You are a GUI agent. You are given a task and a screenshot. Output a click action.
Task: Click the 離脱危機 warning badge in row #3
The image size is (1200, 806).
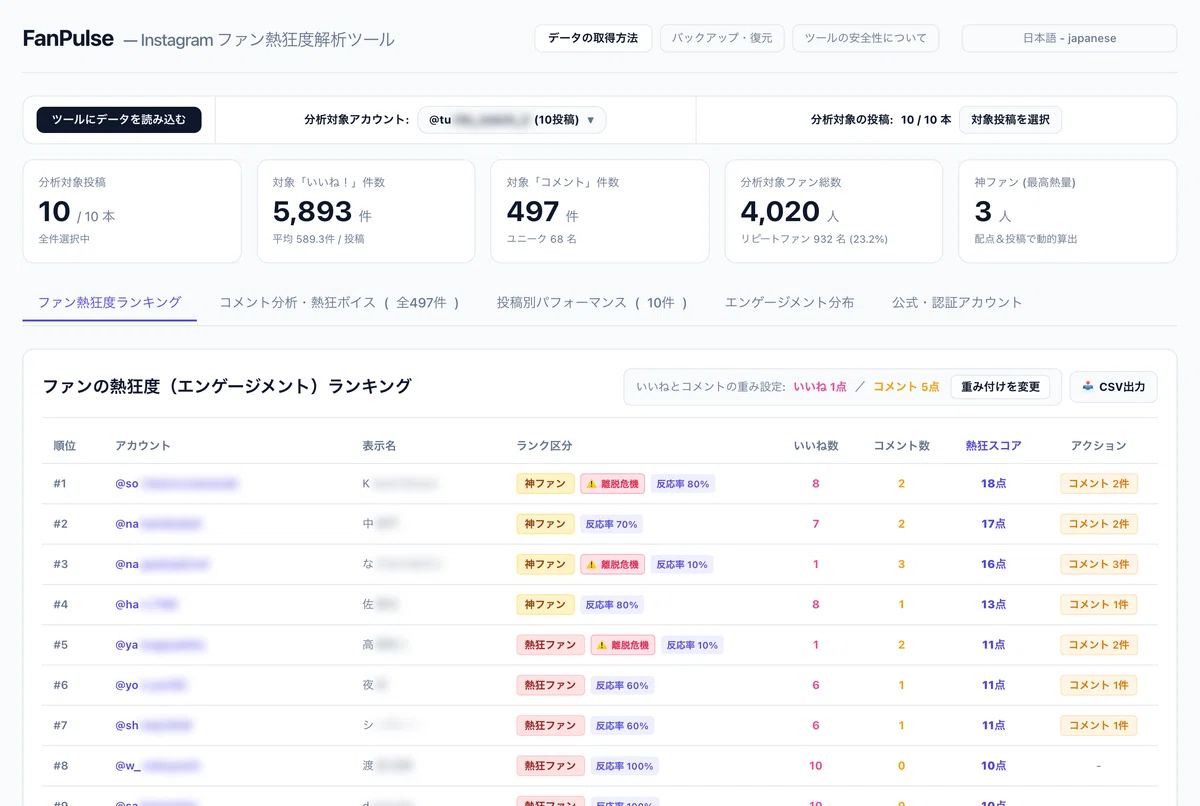612,564
